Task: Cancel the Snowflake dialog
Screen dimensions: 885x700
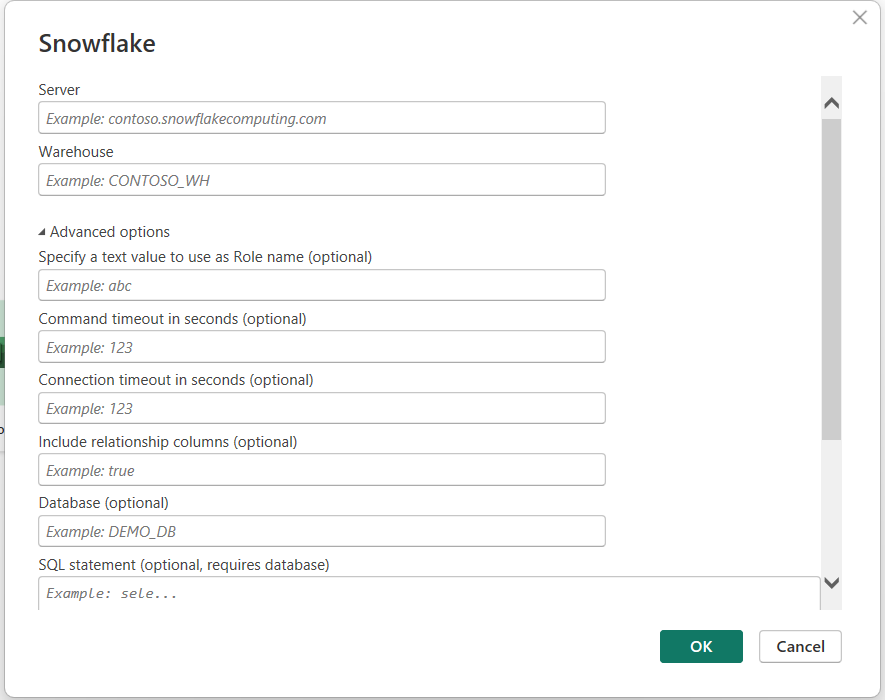Action: pos(800,646)
